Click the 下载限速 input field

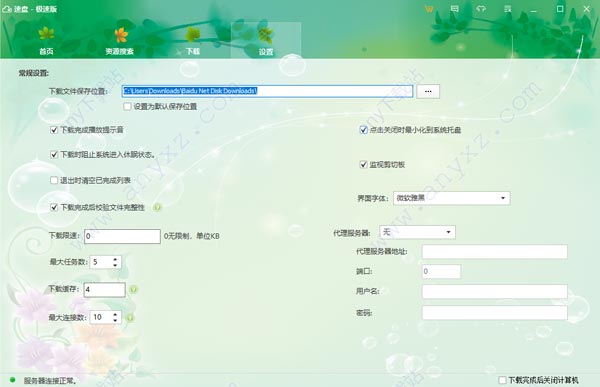(x=122, y=236)
